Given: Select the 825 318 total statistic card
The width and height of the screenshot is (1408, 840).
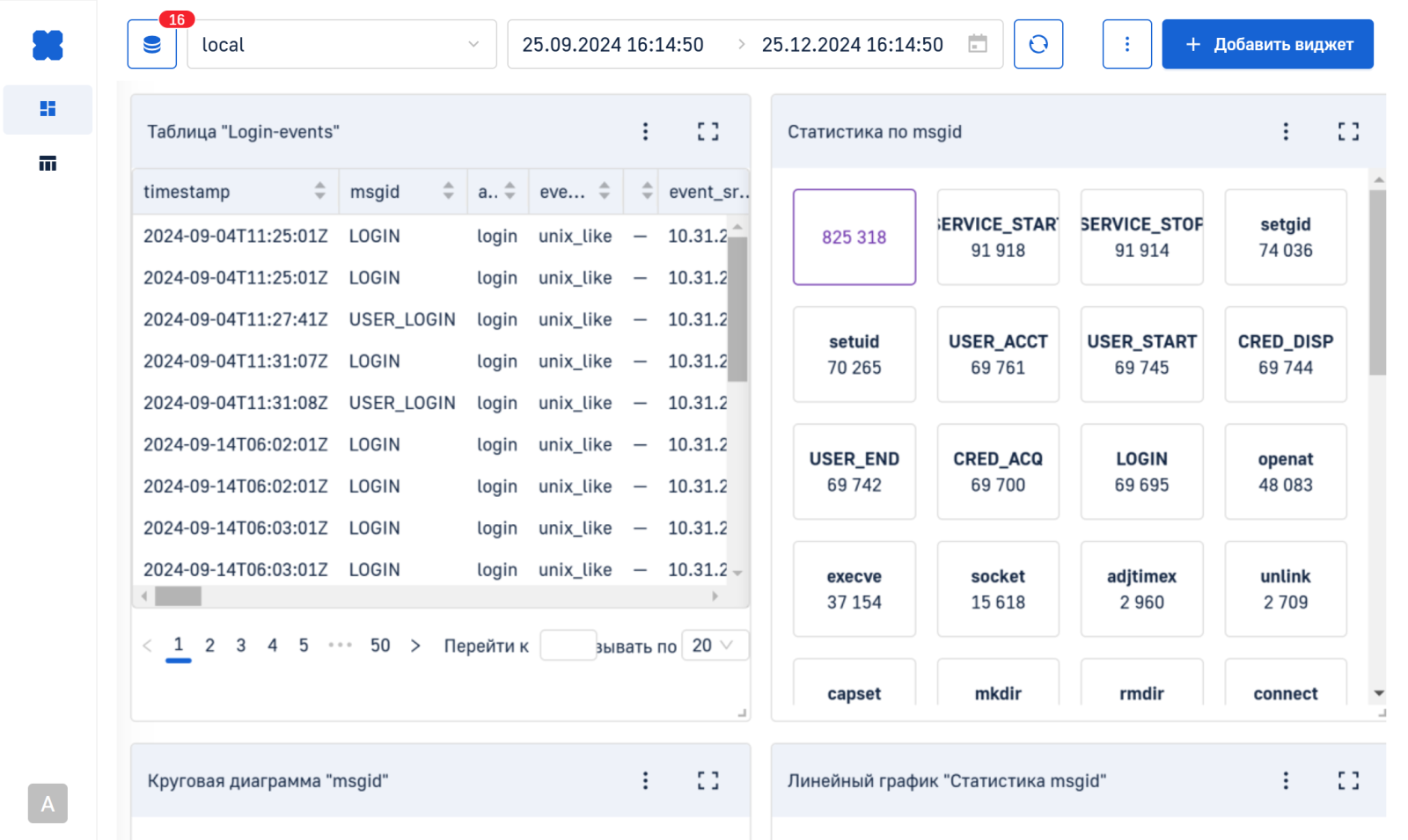Looking at the screenshot, I should tap(854, 237).
